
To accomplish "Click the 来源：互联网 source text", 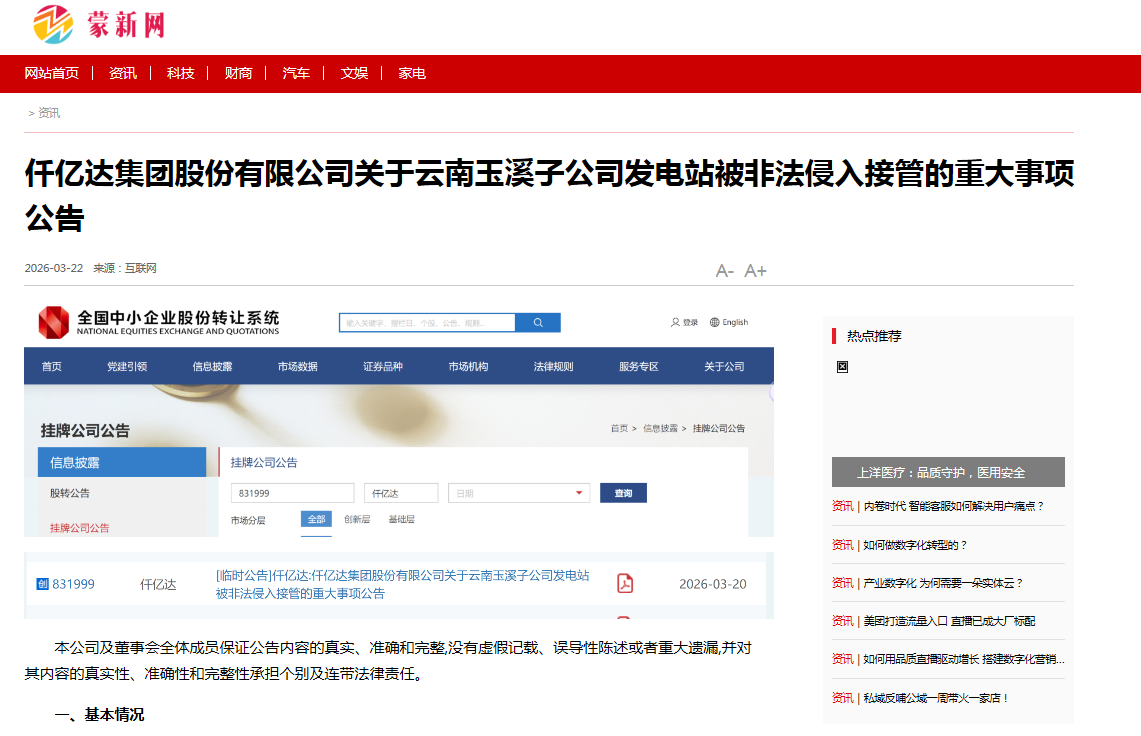I will [x=124, y=268].
